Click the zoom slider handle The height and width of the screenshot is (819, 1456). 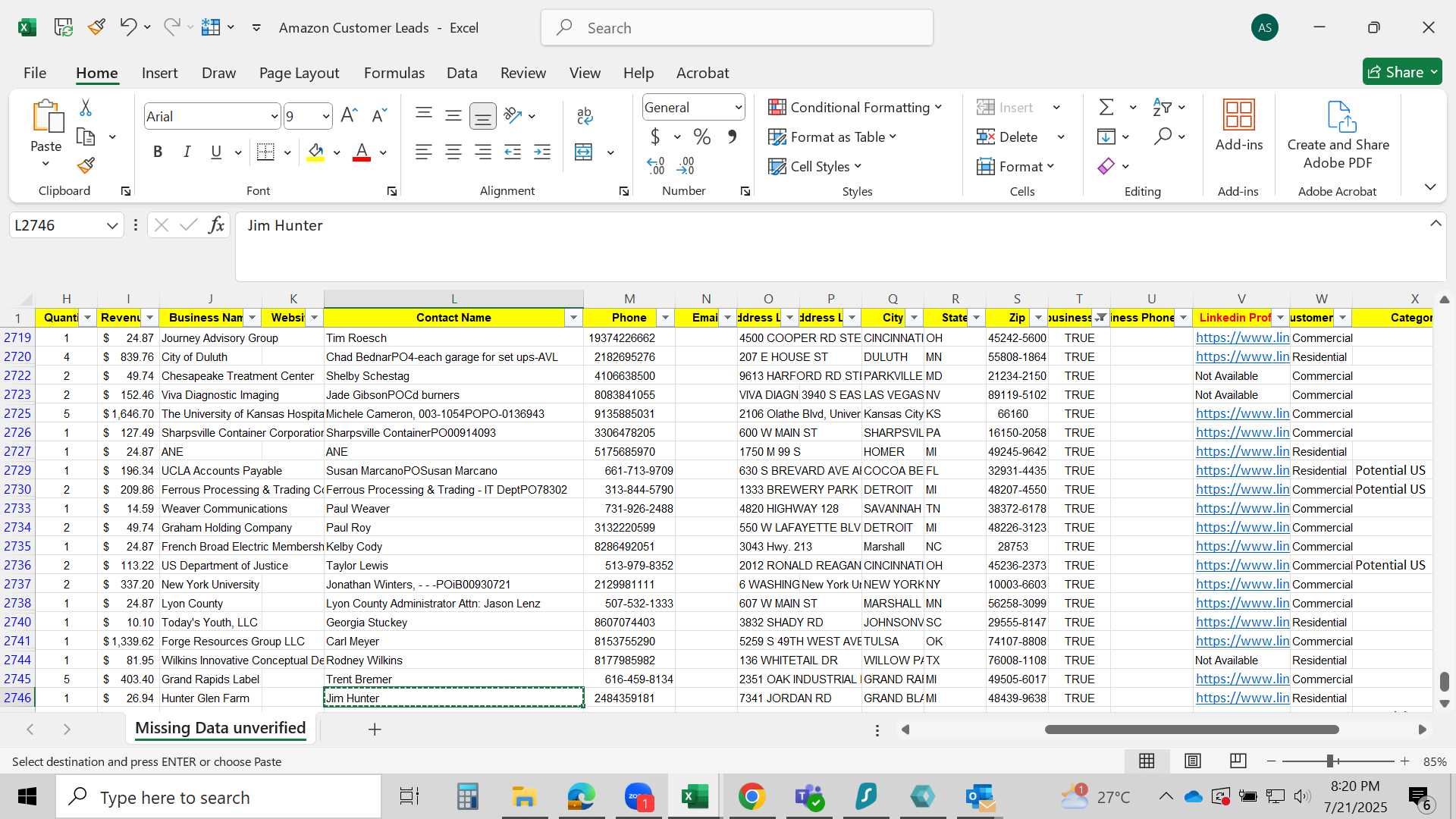[x=1330, y=761]
